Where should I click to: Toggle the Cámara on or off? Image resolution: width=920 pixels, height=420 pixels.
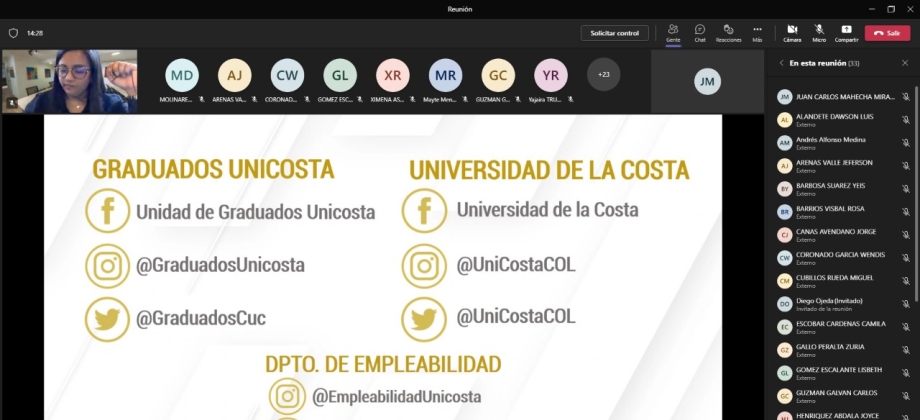pos(792,33)
